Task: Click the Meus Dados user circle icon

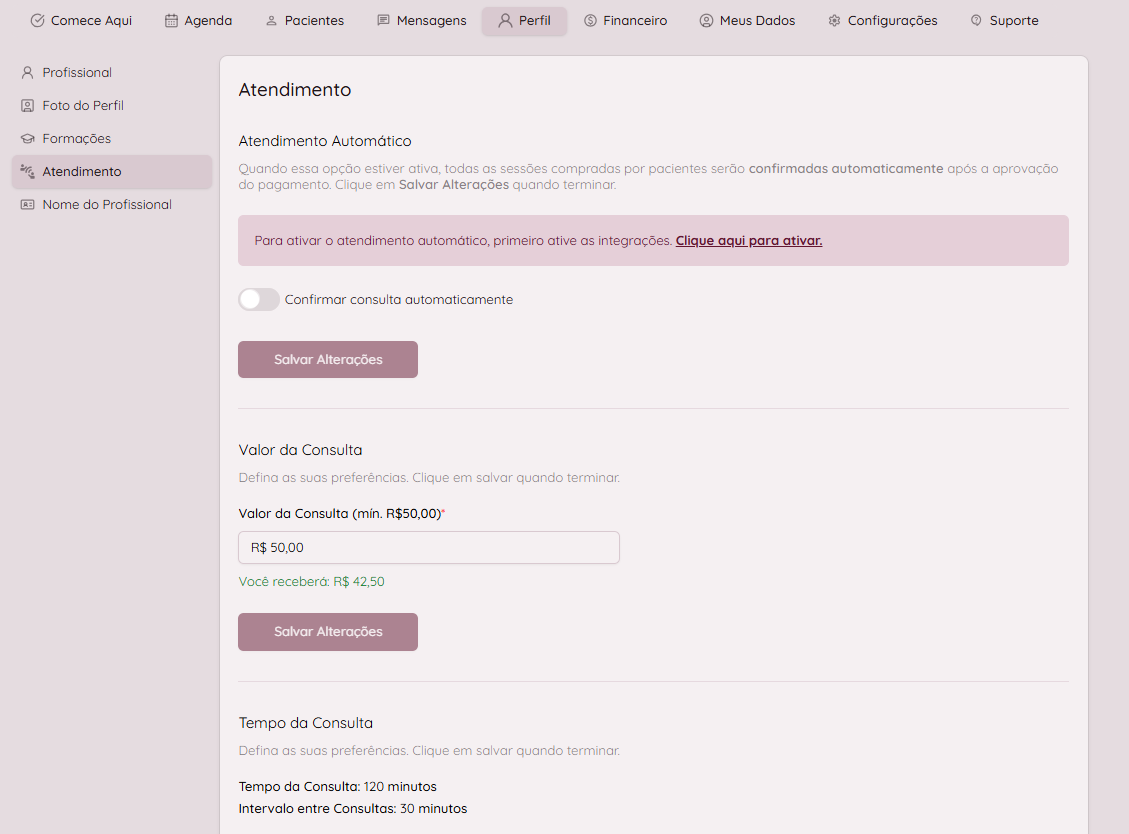Action: [x=706, y=20]
